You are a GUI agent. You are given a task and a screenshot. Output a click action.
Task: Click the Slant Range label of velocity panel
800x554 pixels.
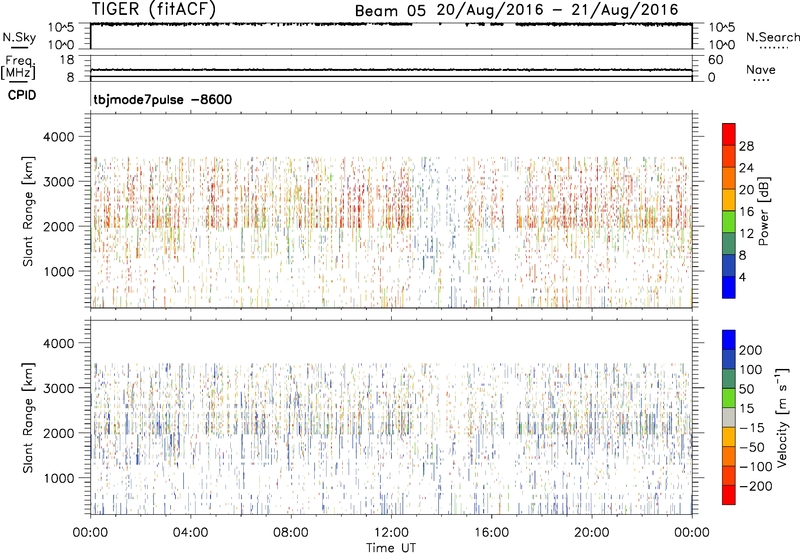click(x=28, y=418)
